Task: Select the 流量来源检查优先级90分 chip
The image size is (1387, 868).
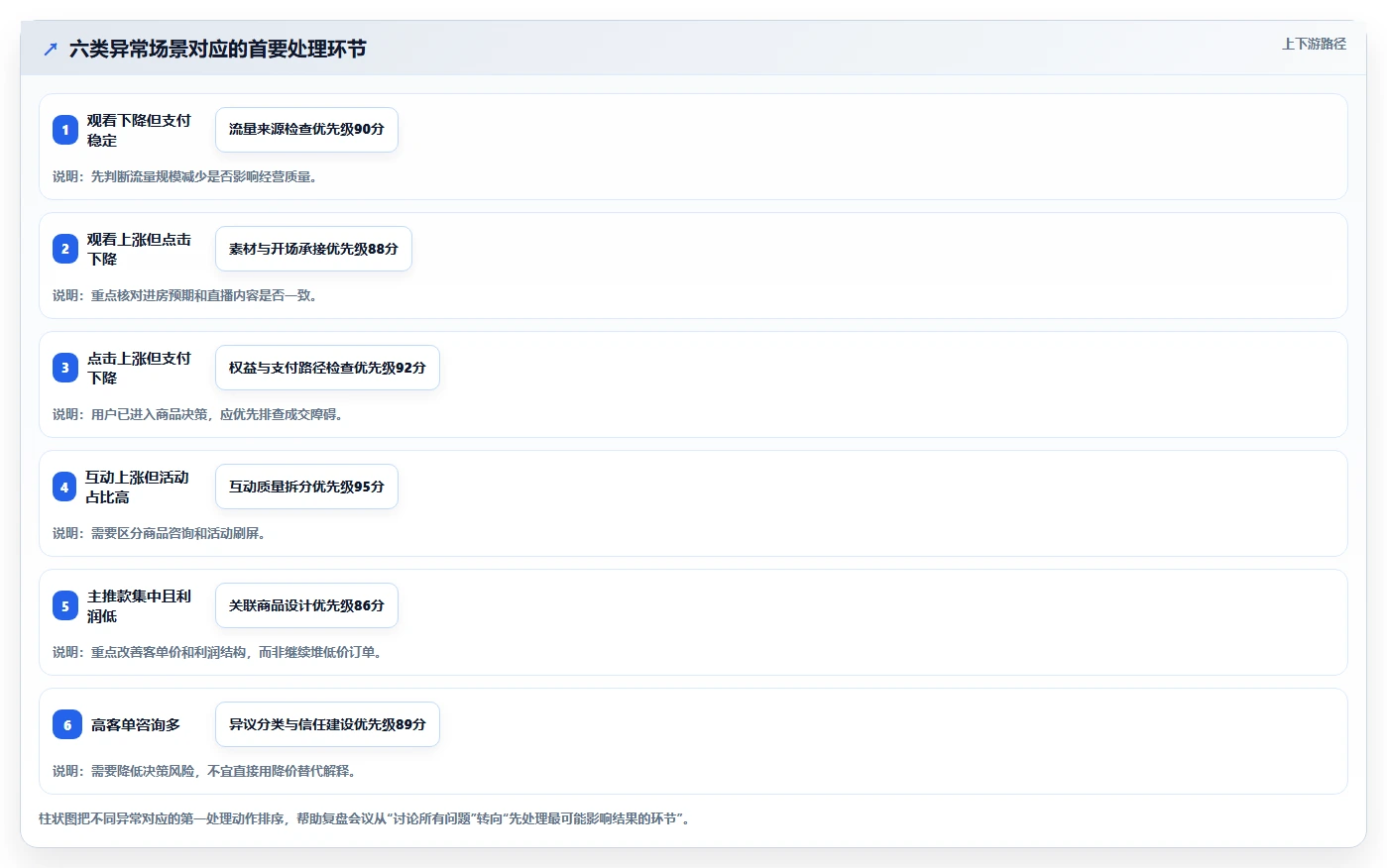Action: pyautogui.click(x=306, y=130)
